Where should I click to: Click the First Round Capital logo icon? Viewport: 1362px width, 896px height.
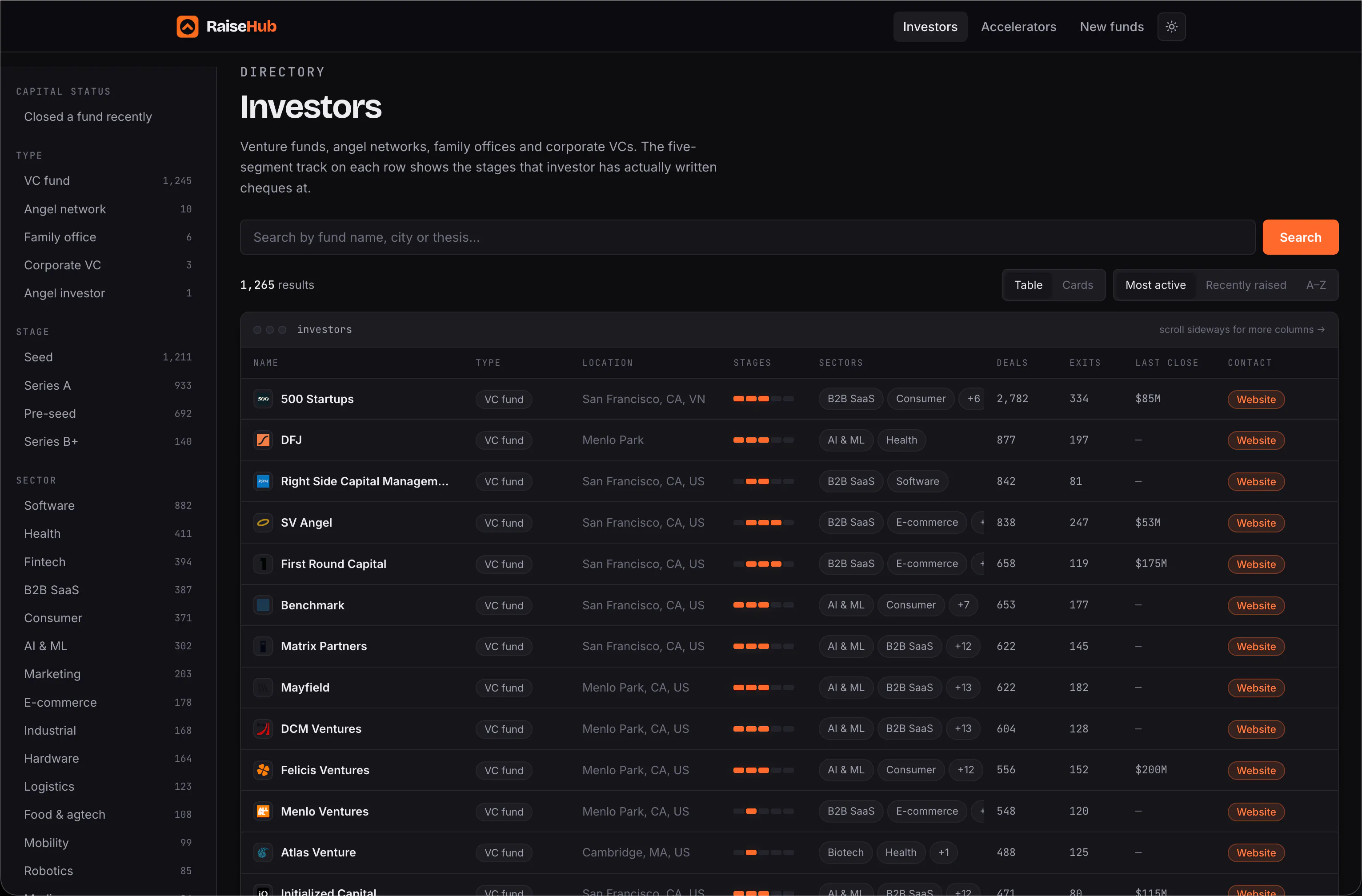(x=263, y=564)
